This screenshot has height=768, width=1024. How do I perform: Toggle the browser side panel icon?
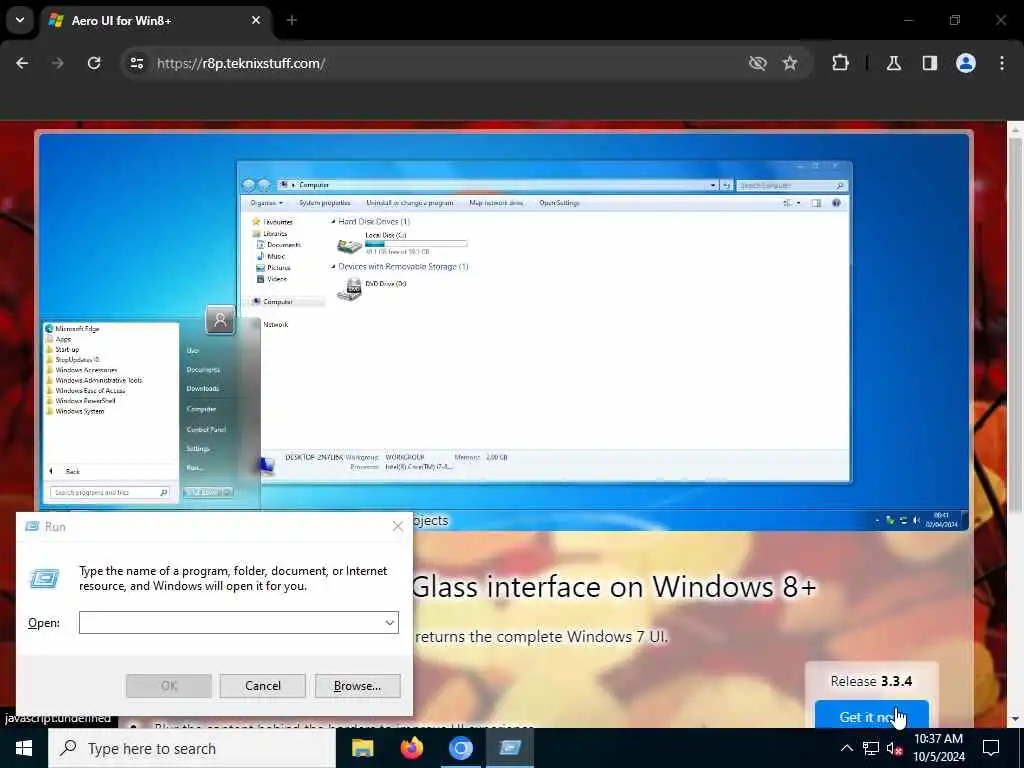pyautogui.click(x=930, y=63)
